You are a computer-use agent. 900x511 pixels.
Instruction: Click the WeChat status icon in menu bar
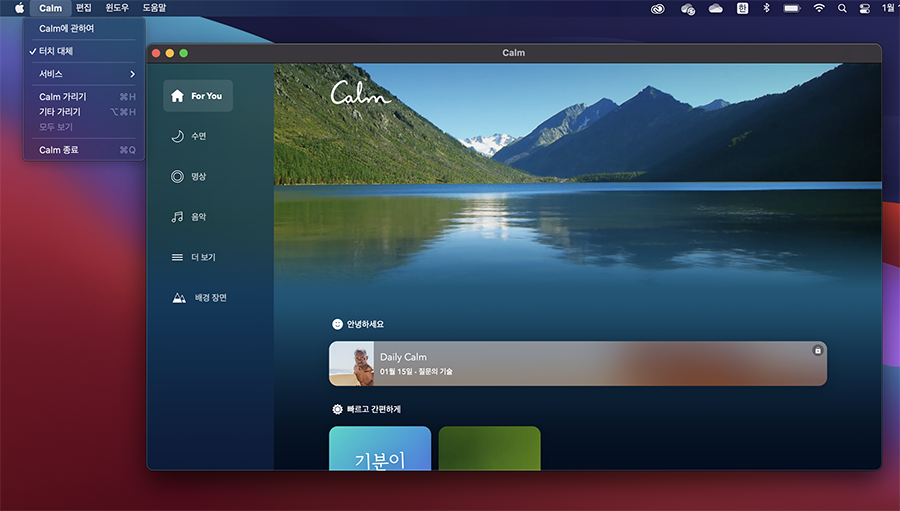(x=688, y=8)
